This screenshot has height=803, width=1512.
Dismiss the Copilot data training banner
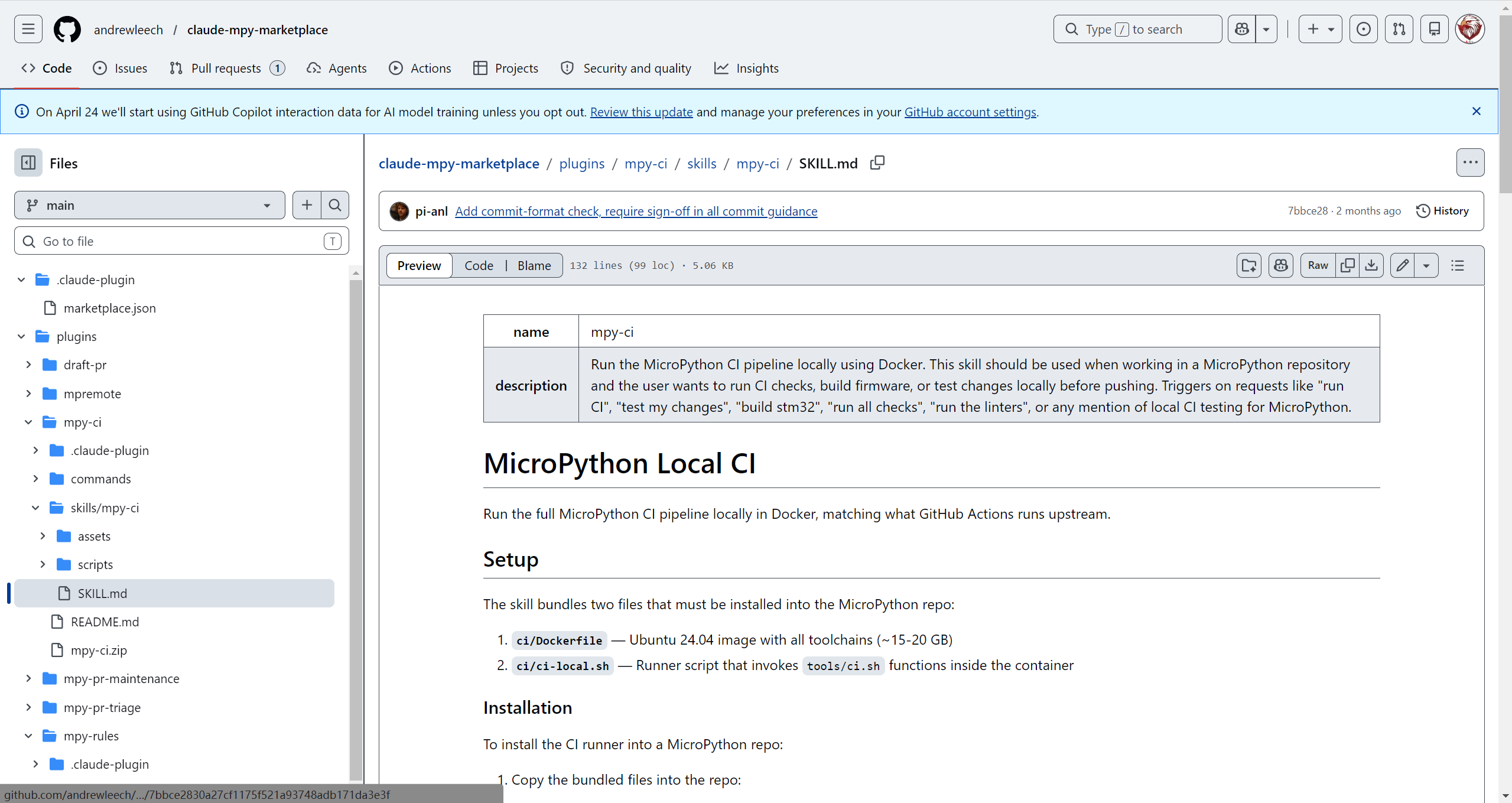click(x=1477, y=112)
